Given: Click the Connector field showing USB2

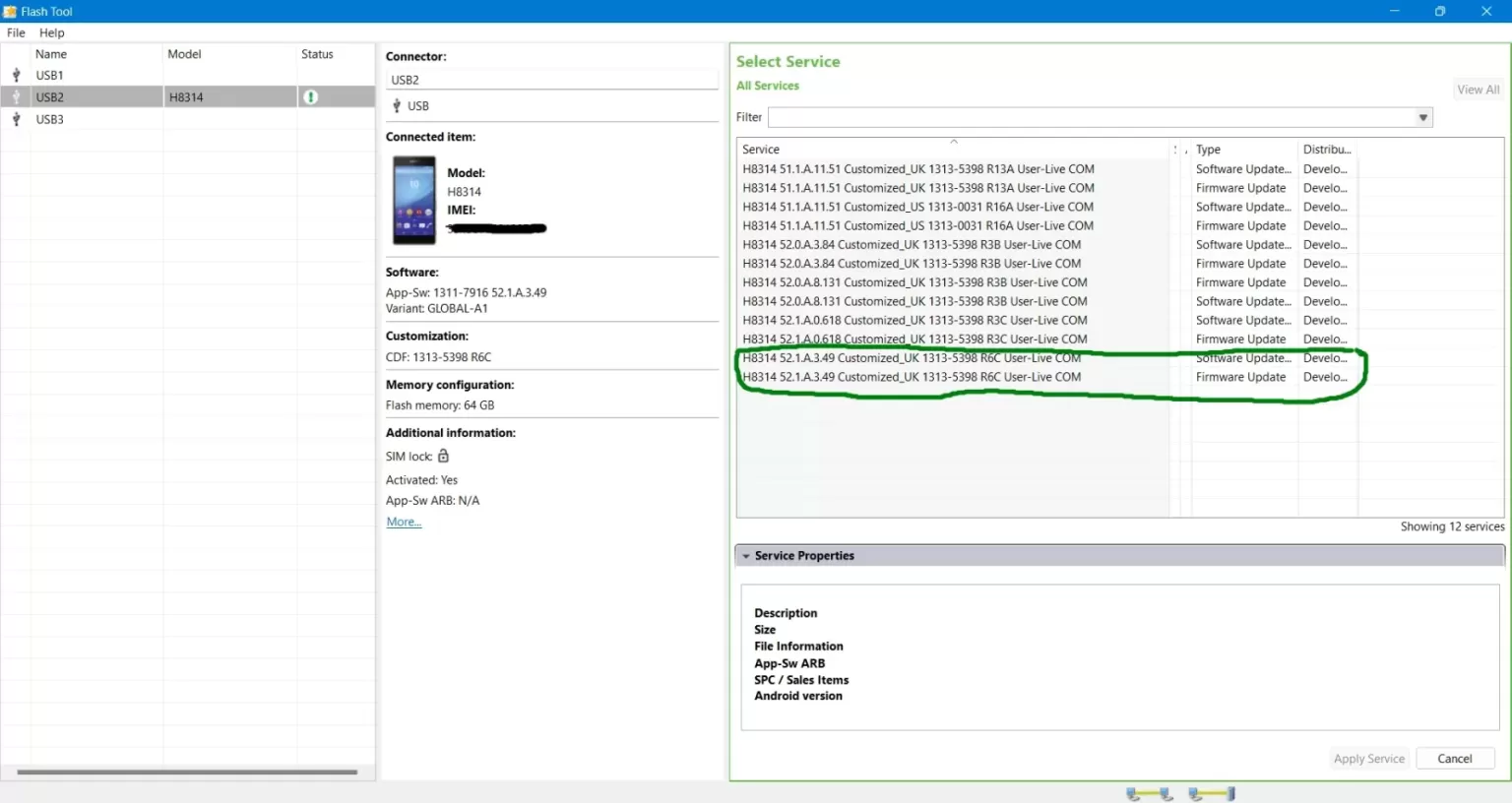Looking at the screenshot, I should coord(552,80).
